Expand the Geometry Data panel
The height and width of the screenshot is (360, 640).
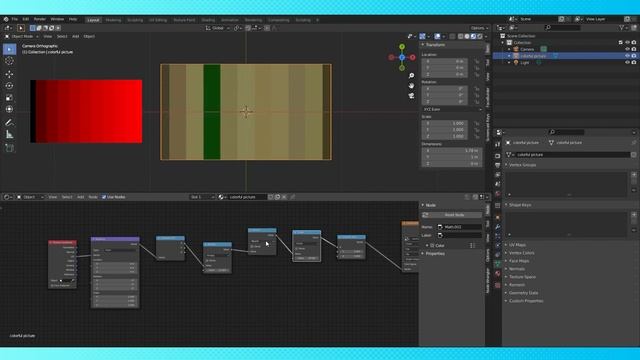click(x=522, y=293)
